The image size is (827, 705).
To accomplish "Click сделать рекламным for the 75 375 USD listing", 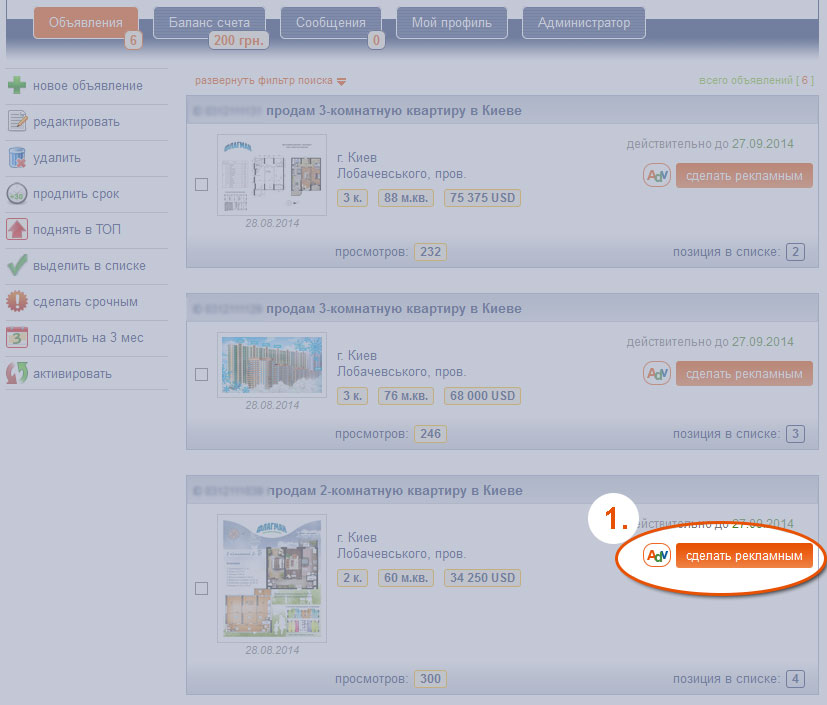I will [744, 176].
